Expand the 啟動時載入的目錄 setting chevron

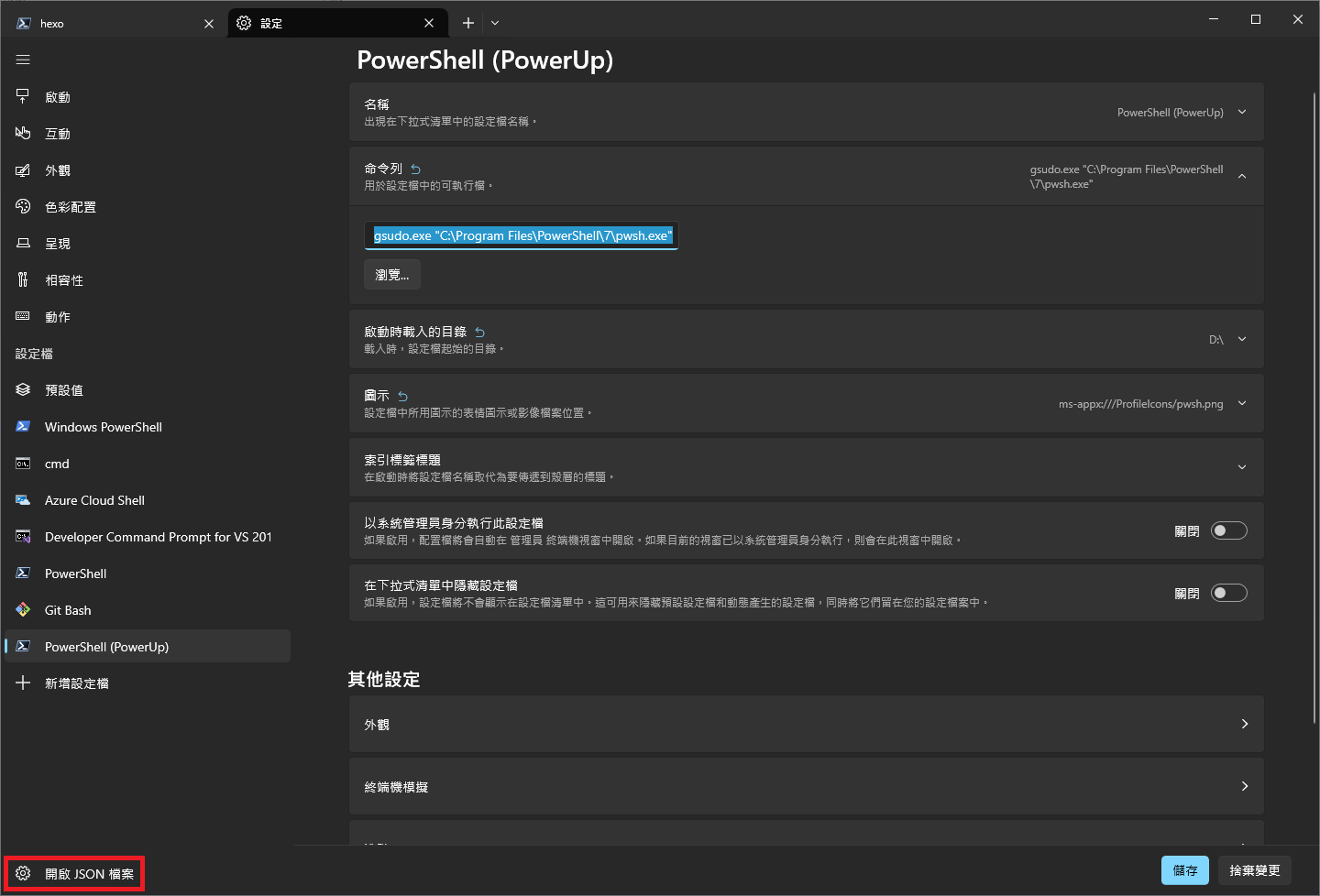click(x=1242, y=339)
